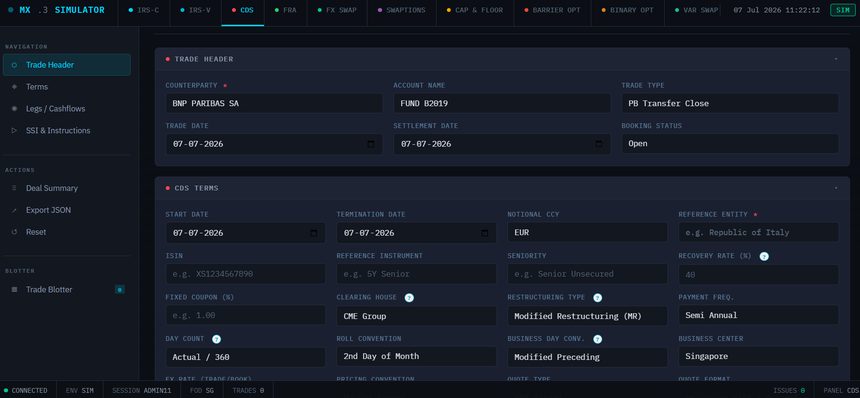Click the MX .3 SIMULATOR logo

(56, 10)
